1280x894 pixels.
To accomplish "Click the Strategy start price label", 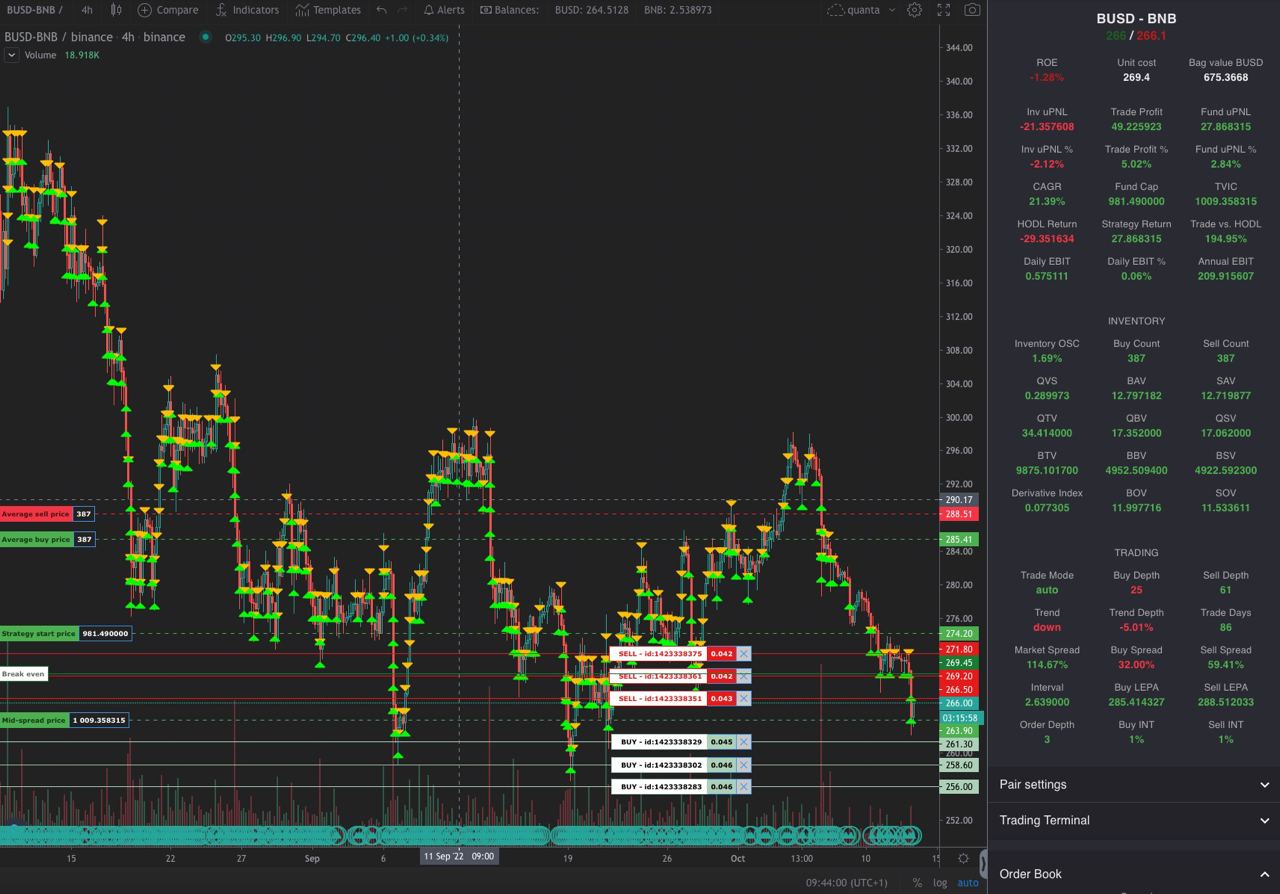I will (39, 633).
